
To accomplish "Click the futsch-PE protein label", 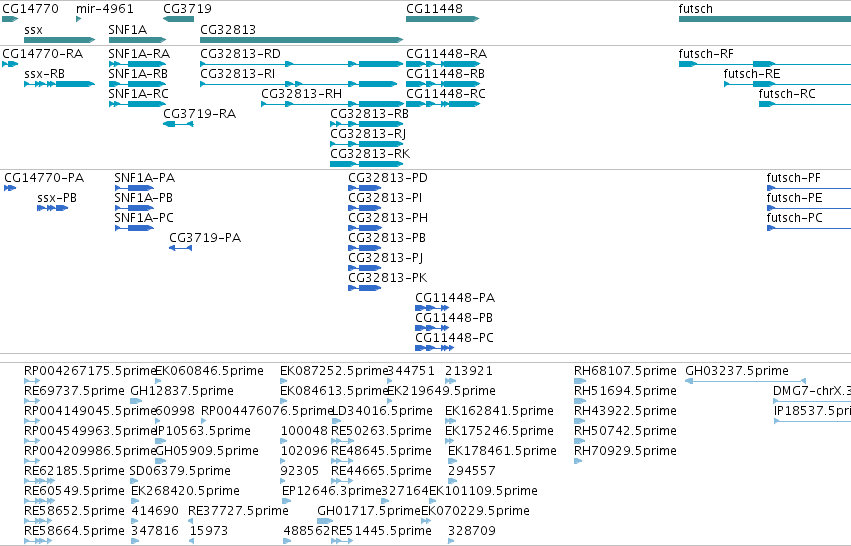I will point(795,198).
